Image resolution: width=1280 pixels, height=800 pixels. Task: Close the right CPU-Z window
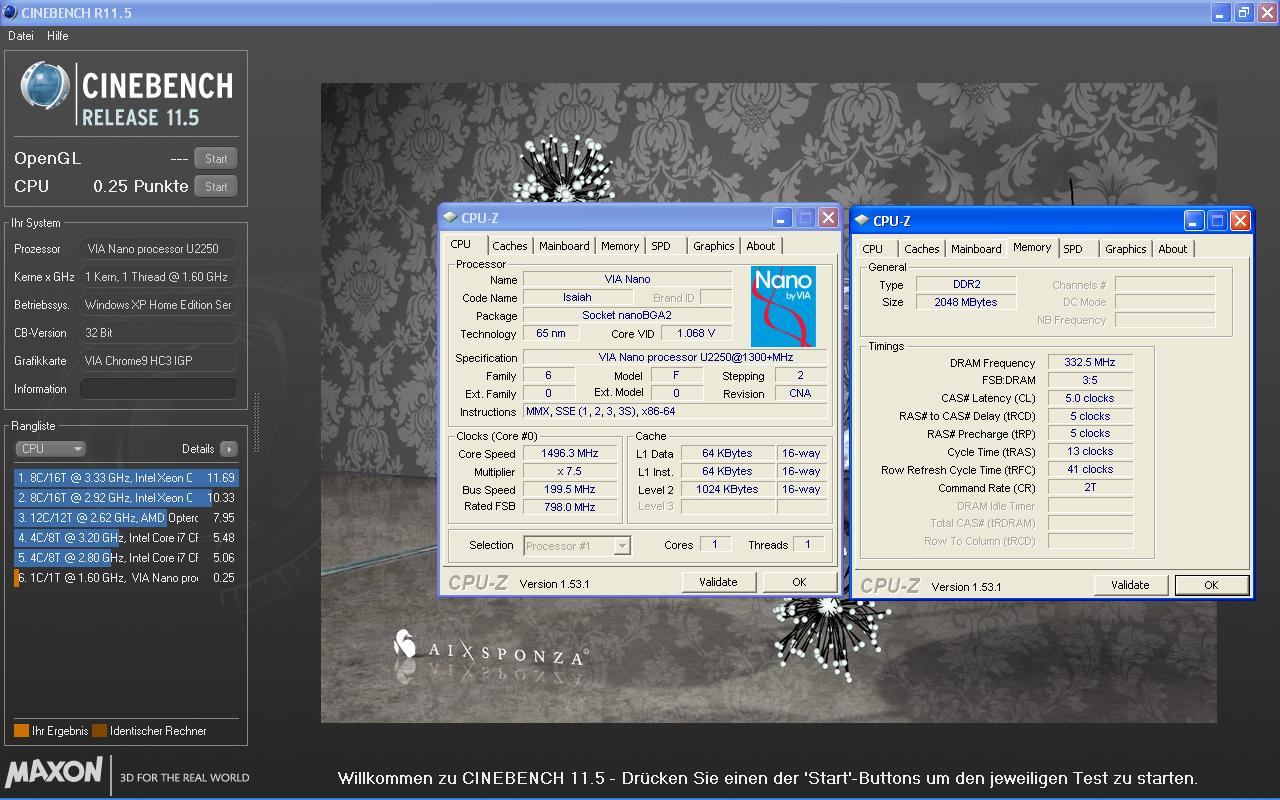pos(1240,221)
